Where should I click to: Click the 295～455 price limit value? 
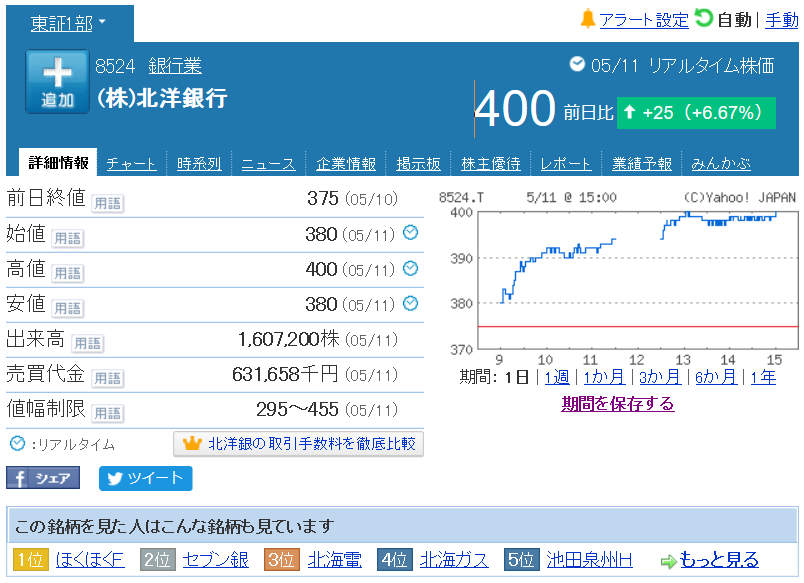coord(297,409)
